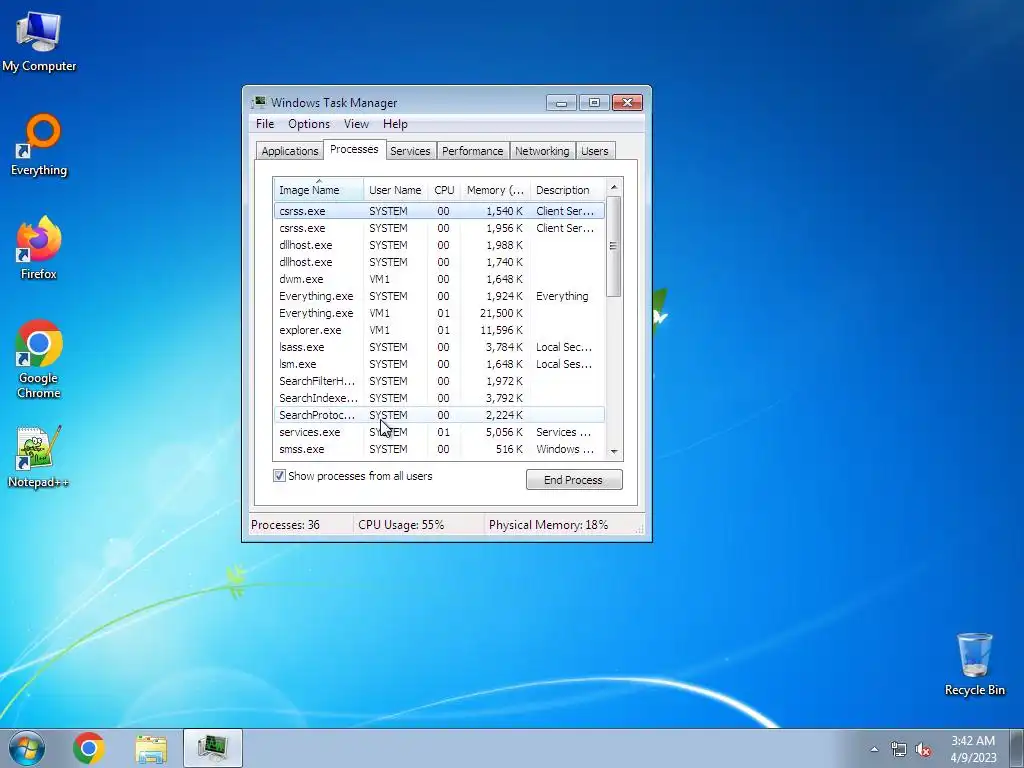Open the clock showing 3:42 AM
The width and height of the screenshot is (1024, 768).
(973, 749)
